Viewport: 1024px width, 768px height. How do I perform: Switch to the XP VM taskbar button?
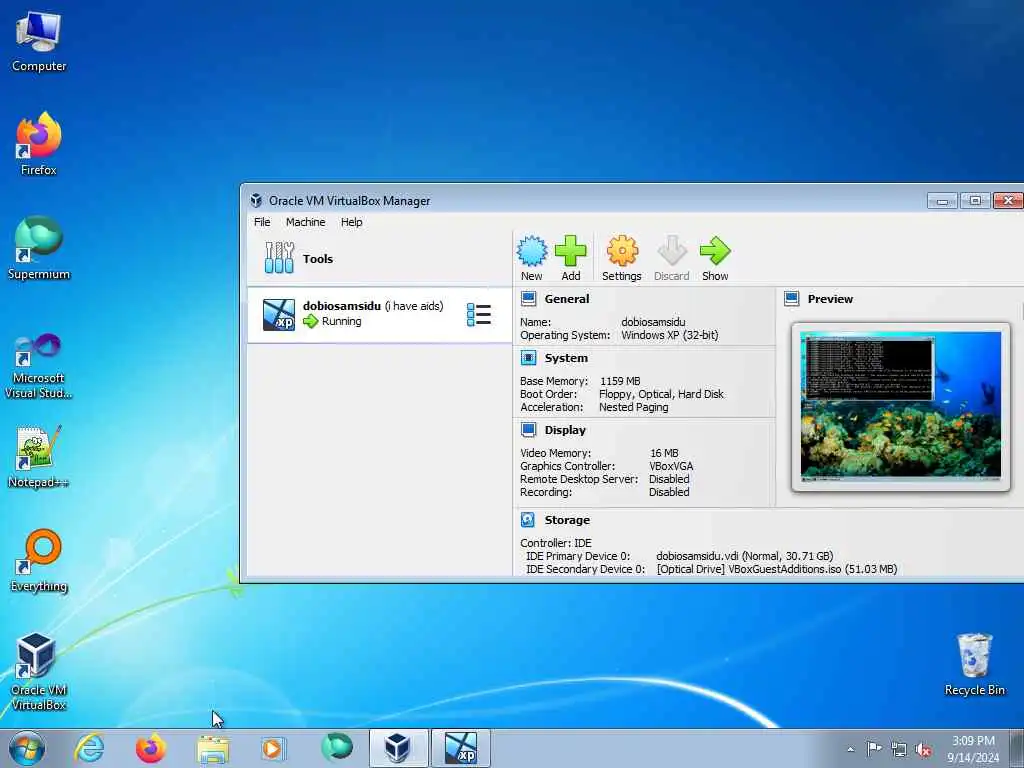click(x=460, y=748)
